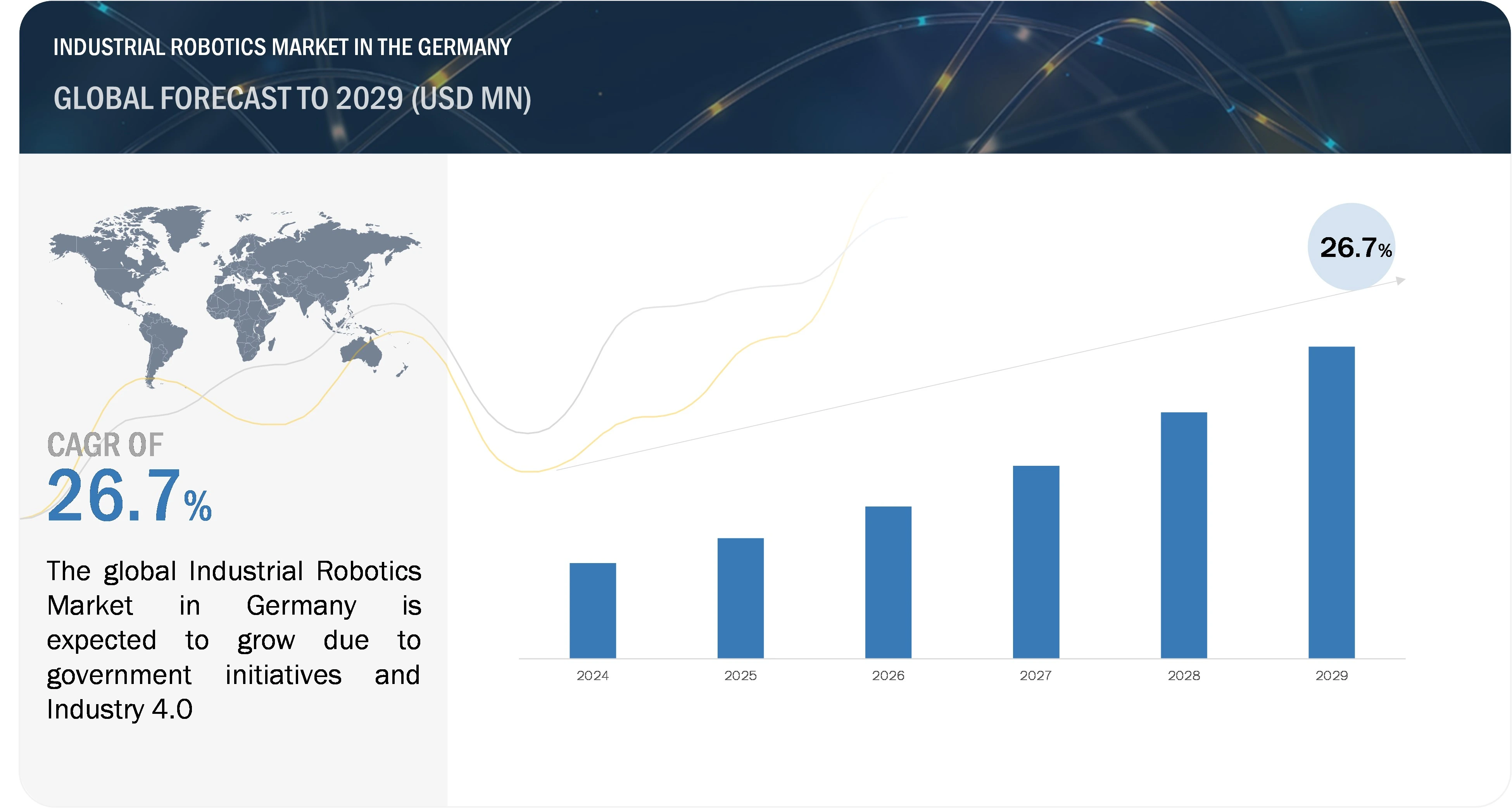1512x808 pixels.
Task: Click the trend arrow head
Action: [x=1400, y=281]
